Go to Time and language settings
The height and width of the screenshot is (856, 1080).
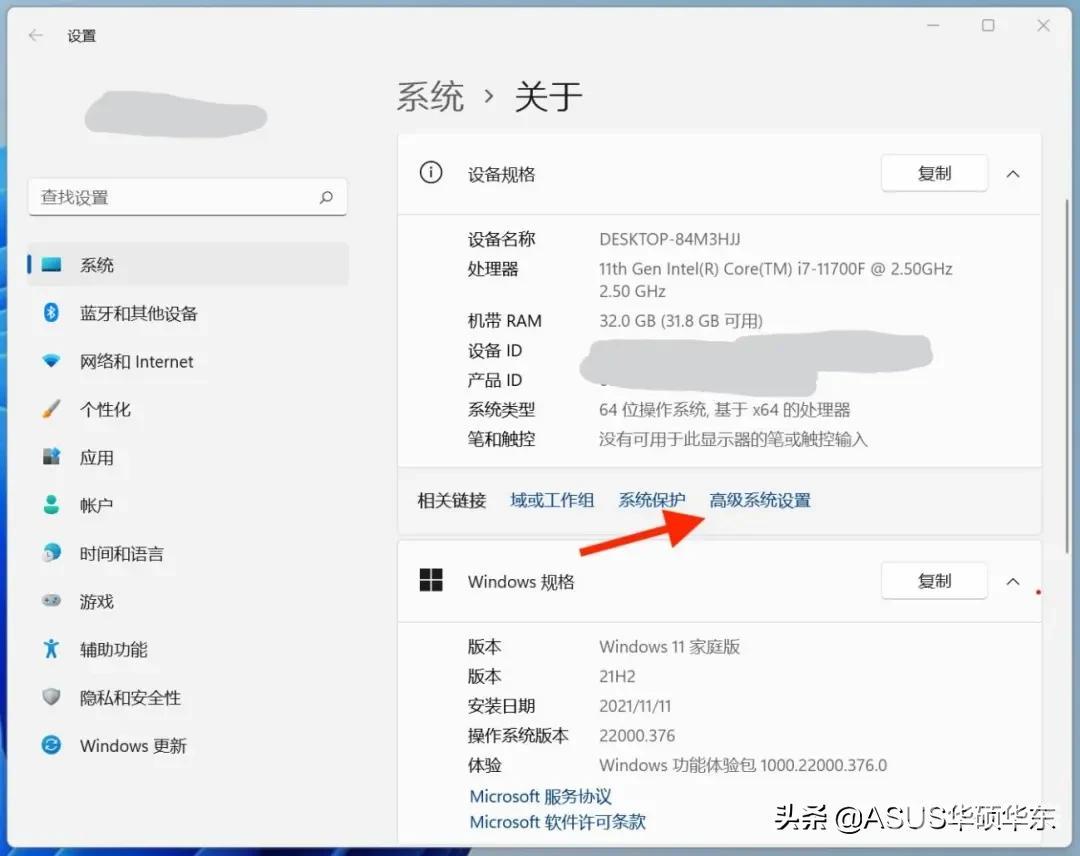(121, 554)
